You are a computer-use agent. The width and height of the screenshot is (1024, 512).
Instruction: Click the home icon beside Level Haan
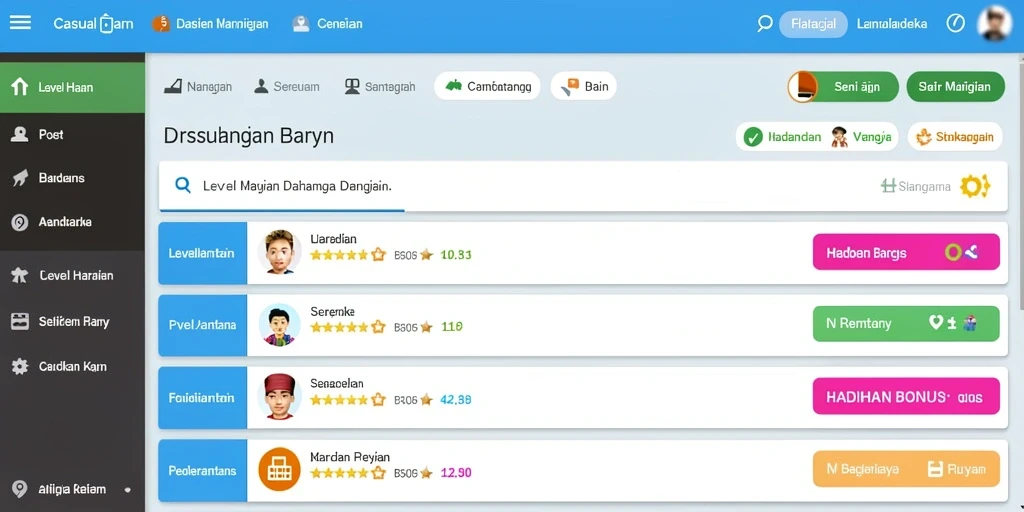[20, 87]
